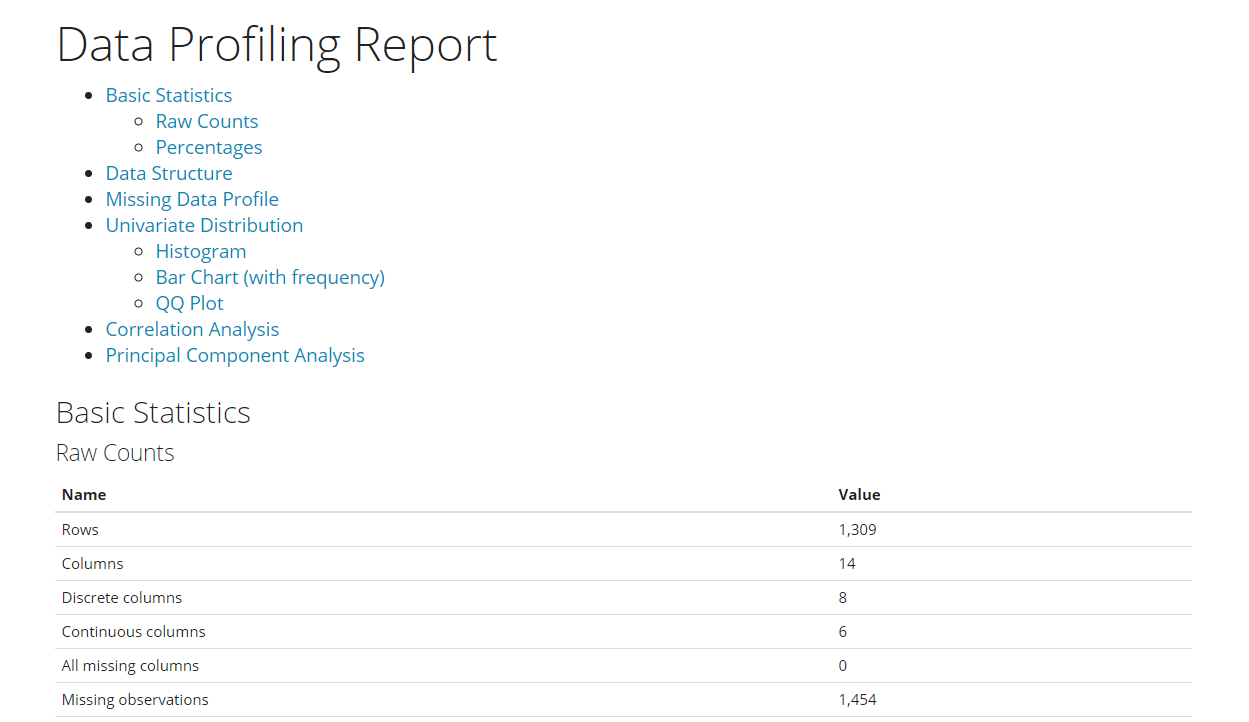Click the large Basic Statistics section heading
1249x722 pixels.
tap(153, 412)
